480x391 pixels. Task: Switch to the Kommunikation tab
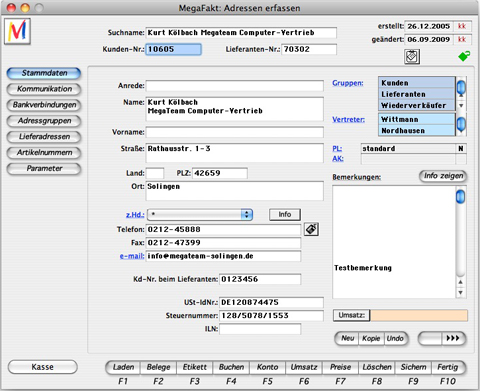click(44, 89)
